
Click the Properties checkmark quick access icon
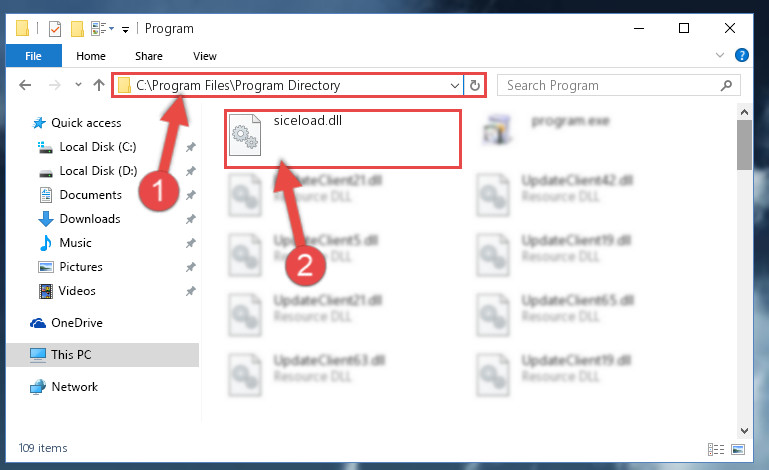tap(55, 29)
